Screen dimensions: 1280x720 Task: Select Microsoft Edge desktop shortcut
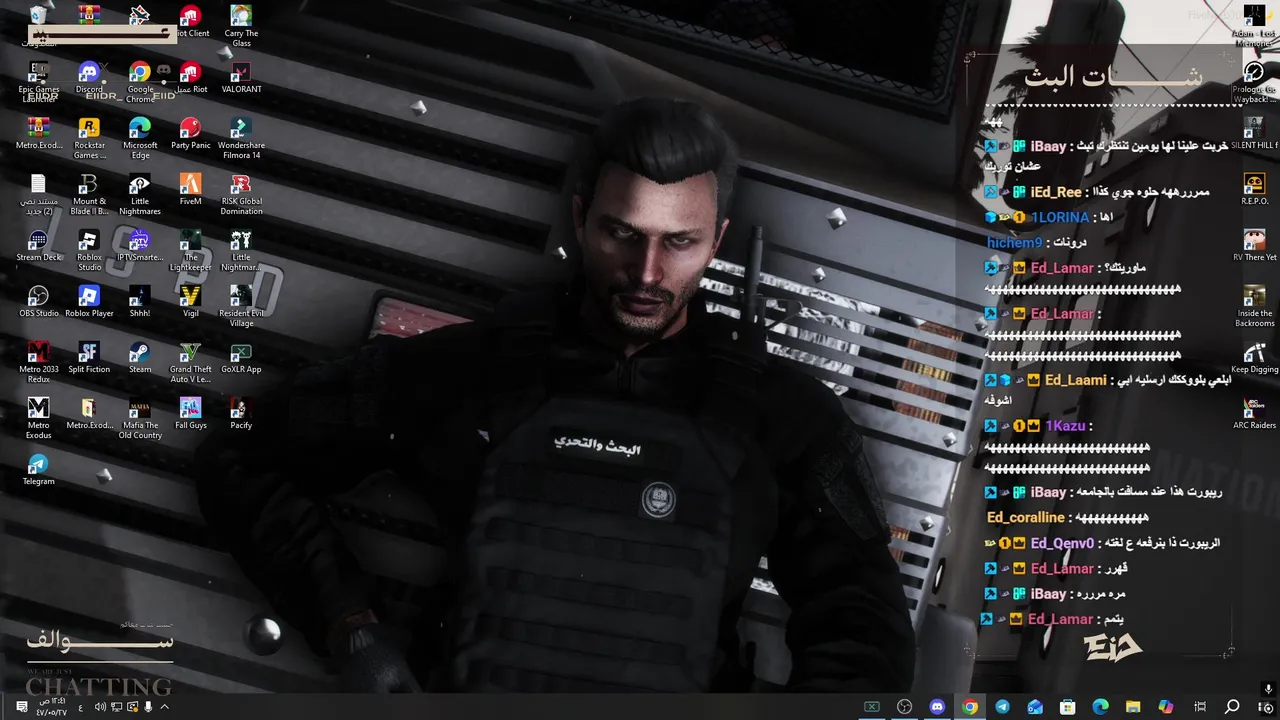pos(140,138)
